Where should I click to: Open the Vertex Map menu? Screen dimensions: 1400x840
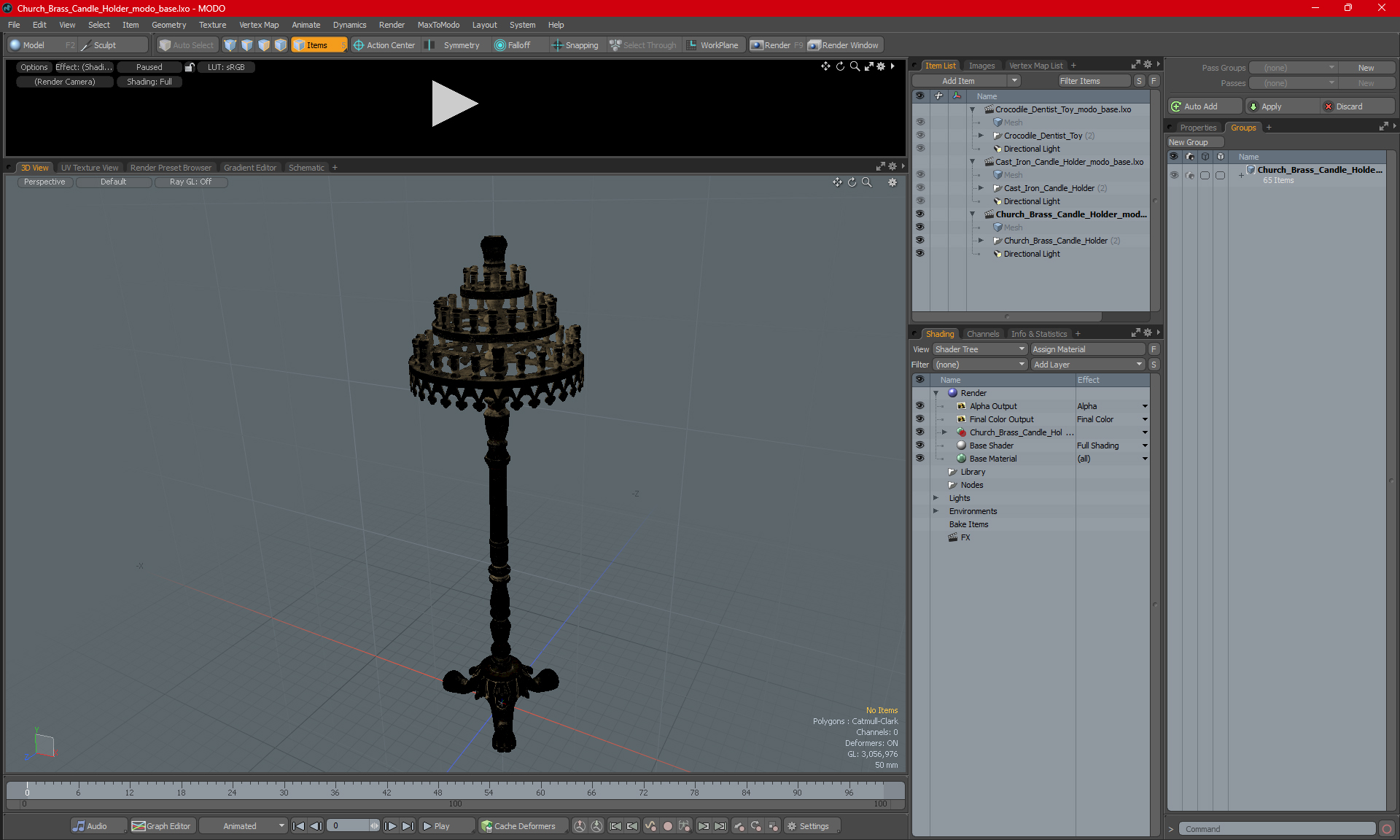[259, 25]
